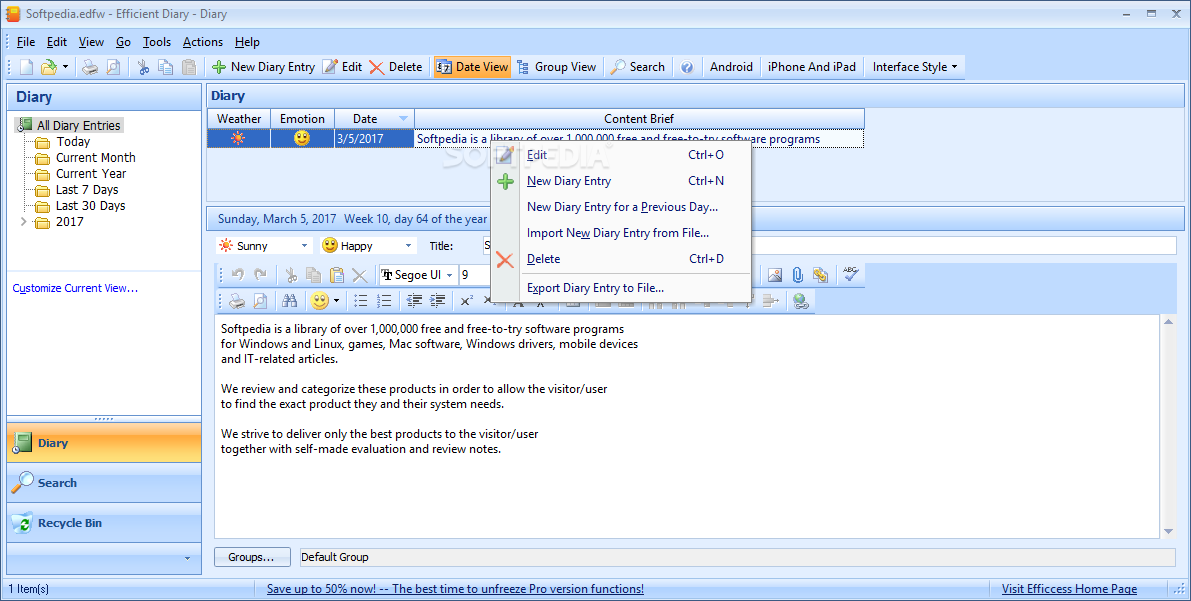Click the paperclip attachment icon

pos(798,275)
